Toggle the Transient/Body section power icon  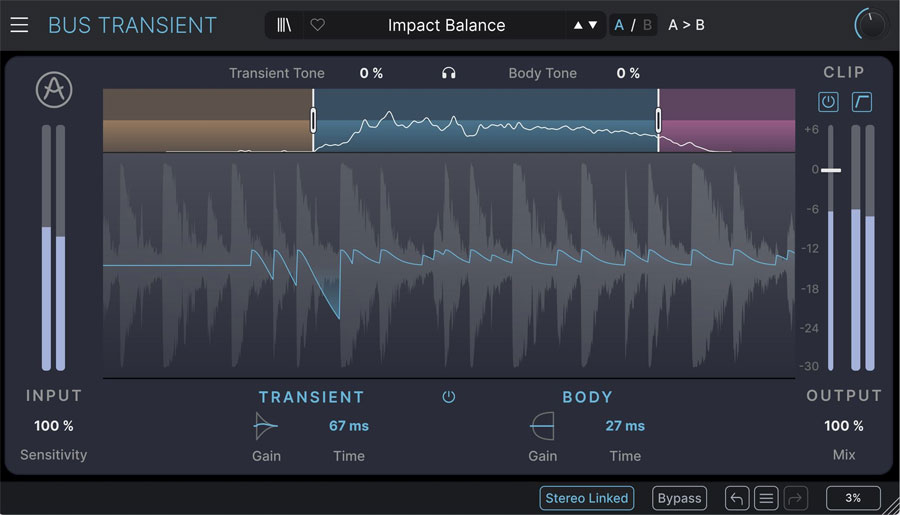point(448,397)
